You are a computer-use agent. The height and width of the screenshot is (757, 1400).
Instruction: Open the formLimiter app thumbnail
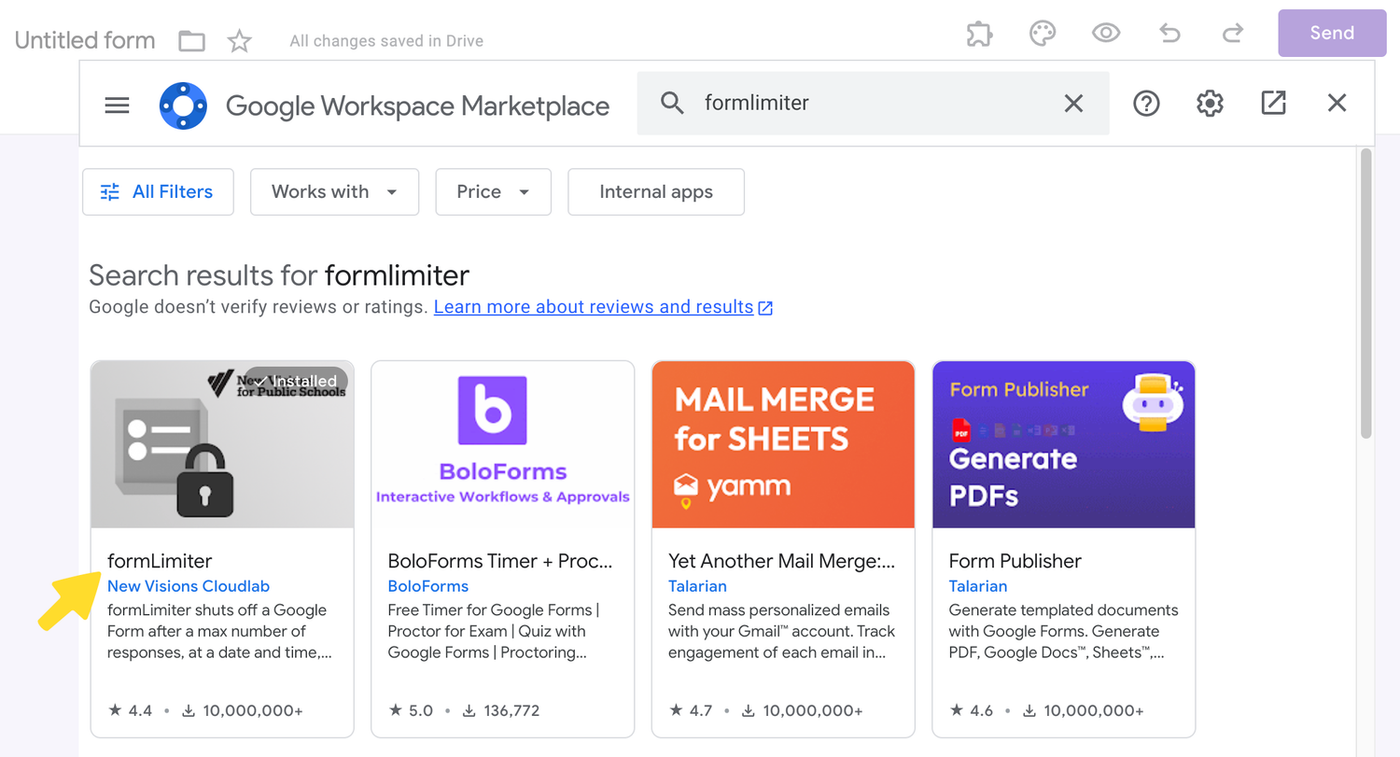click(222, 445)
